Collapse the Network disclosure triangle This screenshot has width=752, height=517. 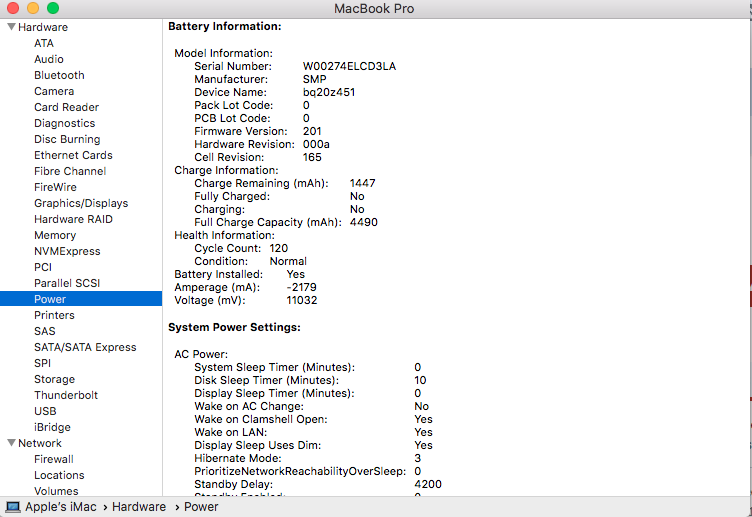[12, 443]
